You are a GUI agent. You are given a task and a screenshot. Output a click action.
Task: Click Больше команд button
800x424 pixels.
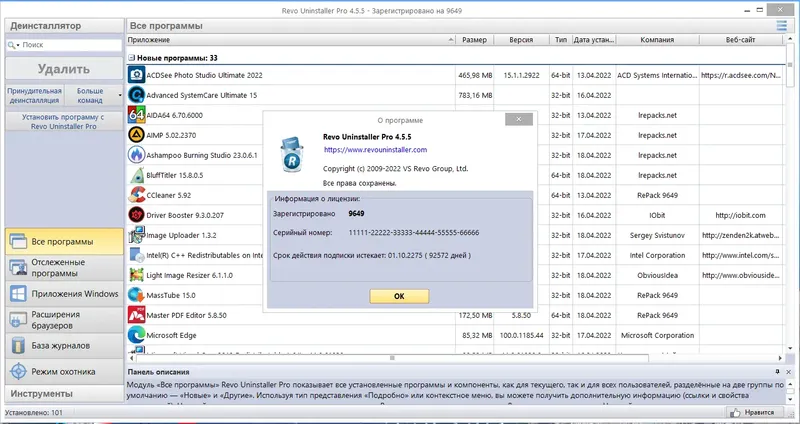coord(90,95)
